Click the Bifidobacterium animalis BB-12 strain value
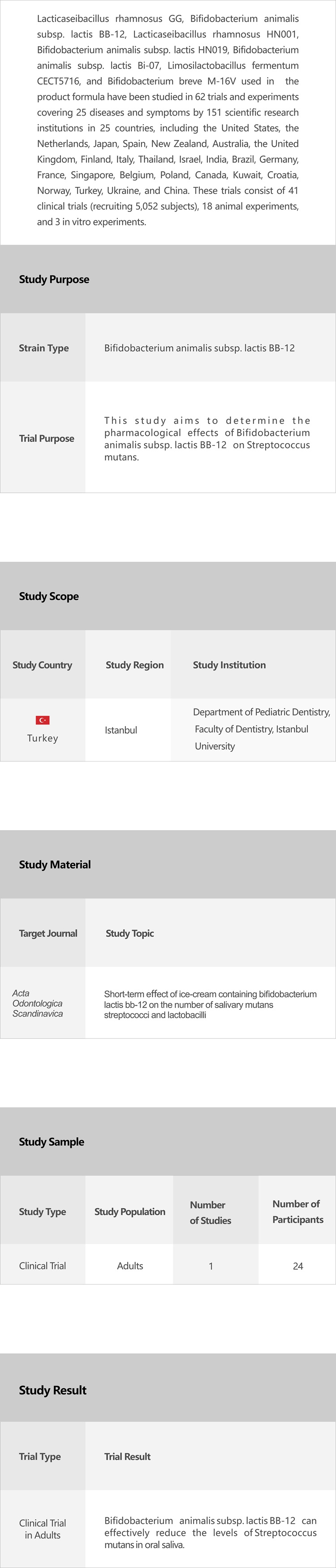The width and height of the screenshot is (336, 1568). (199, 348)
